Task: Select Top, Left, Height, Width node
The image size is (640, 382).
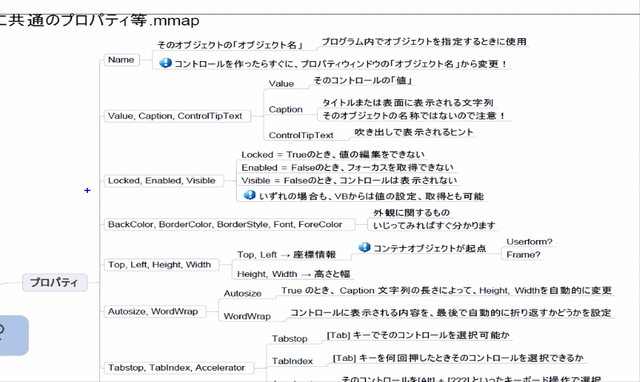Action: (160, 264)
